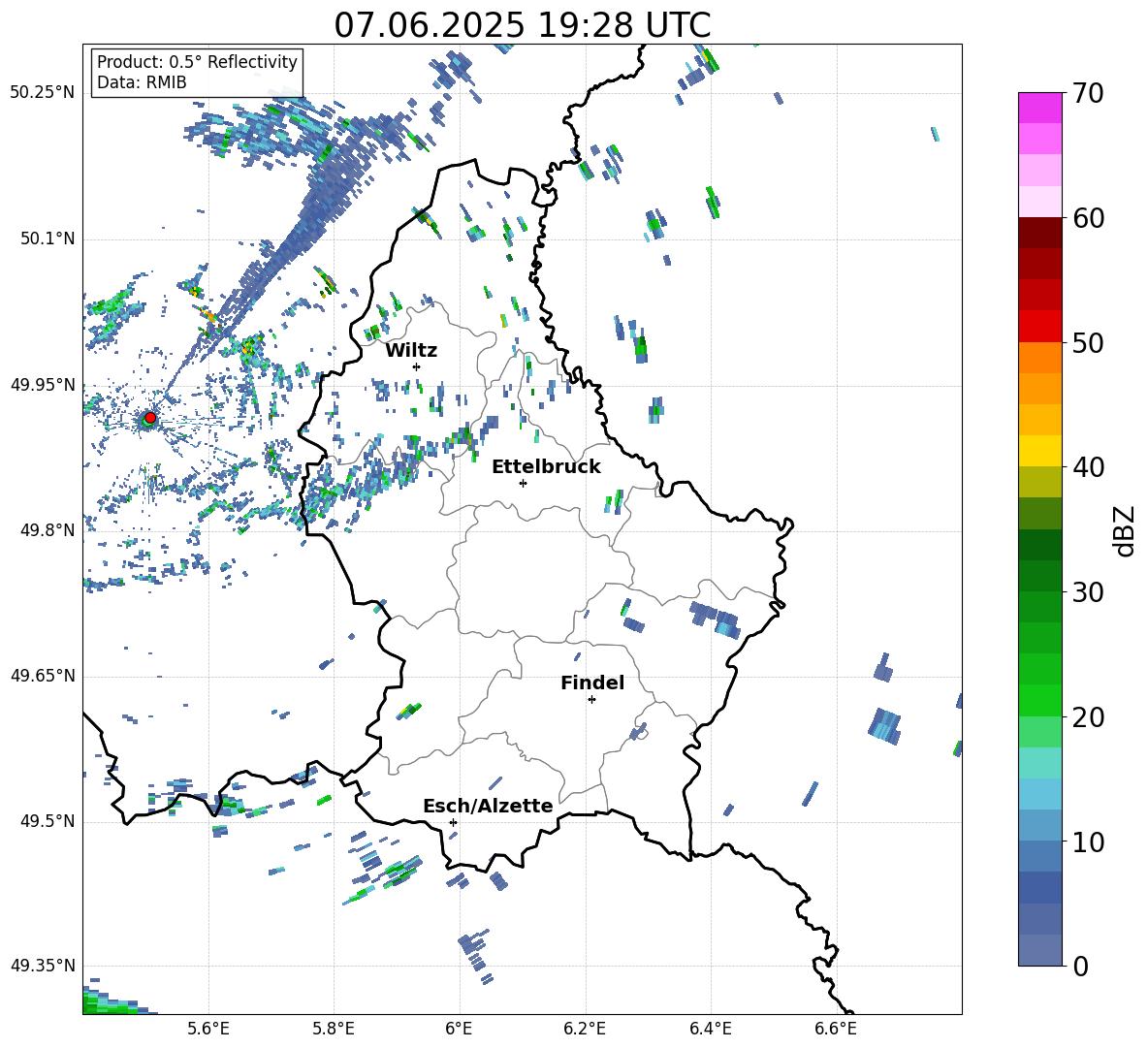Click the 6.4°E longitude label
The height and width of the screenshot is (1048, 1148).
coord(710,1029)
